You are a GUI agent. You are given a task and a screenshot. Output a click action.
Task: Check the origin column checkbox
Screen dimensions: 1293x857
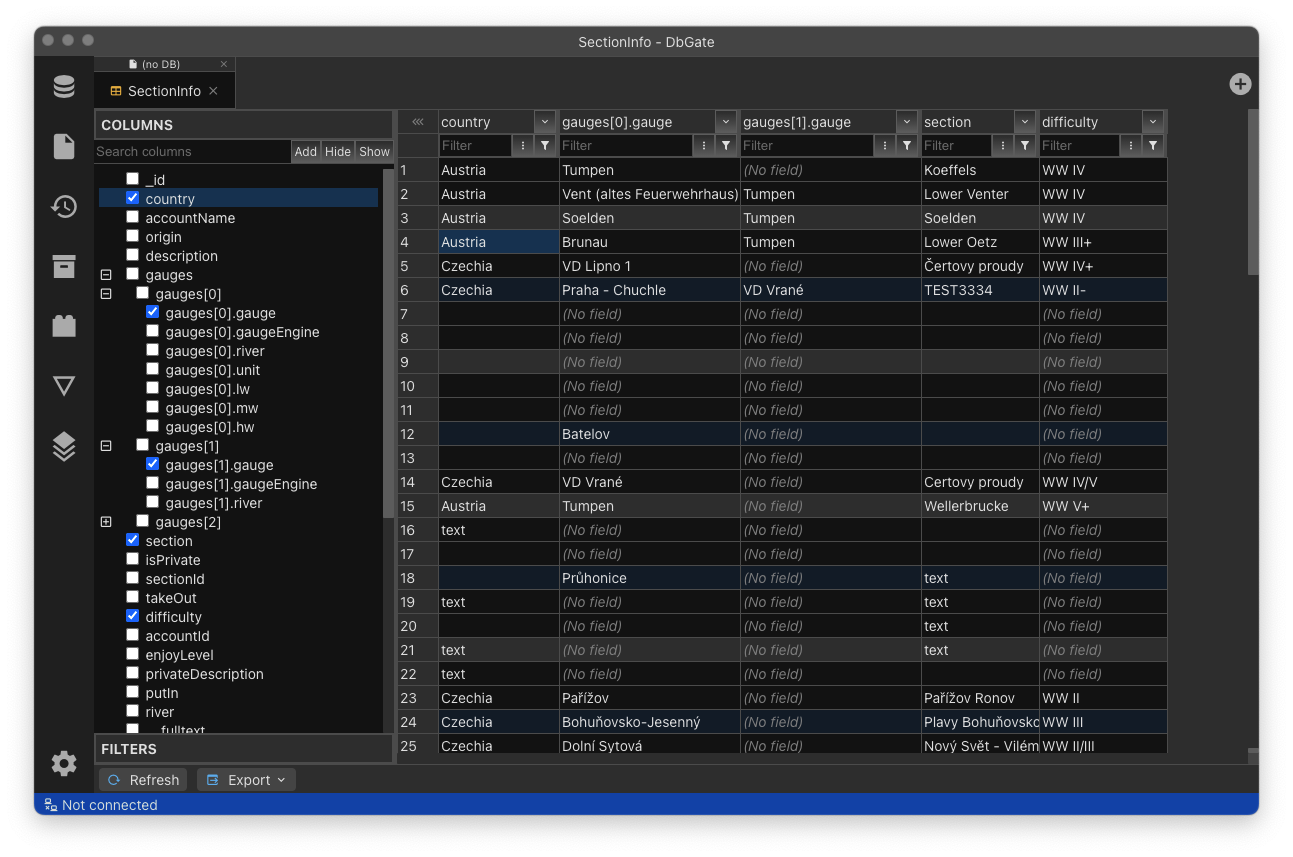click(x=132, y=236)
